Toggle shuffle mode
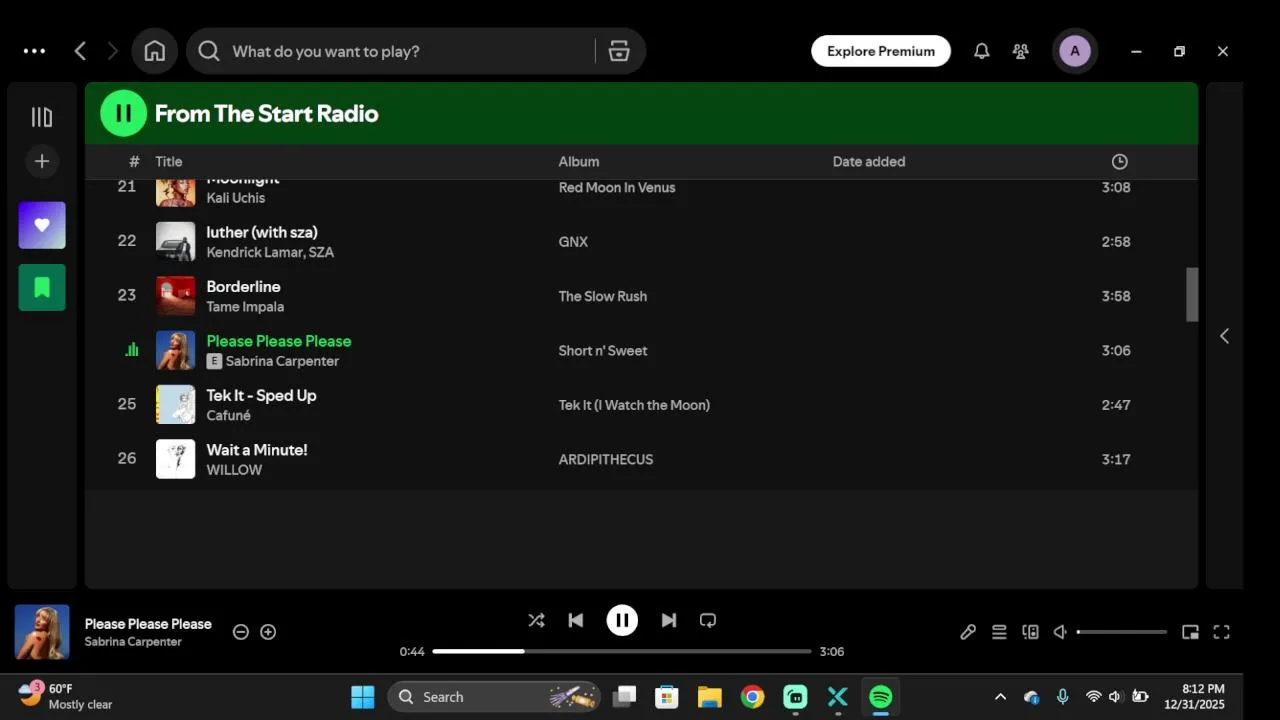The width and height of the screenshot is (1280, 720). [536, 620]
